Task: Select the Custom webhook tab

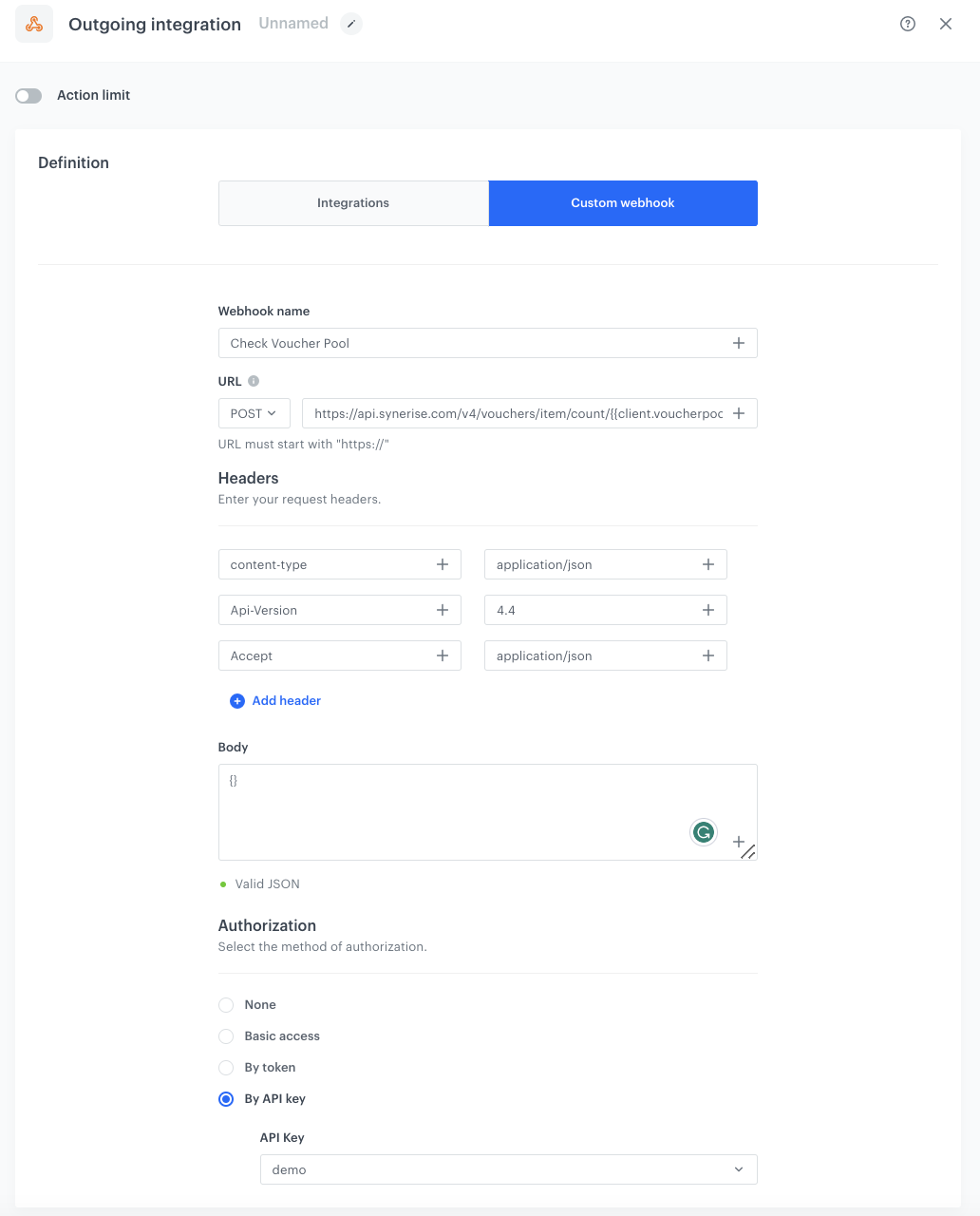Action: (x=623, y=203)
